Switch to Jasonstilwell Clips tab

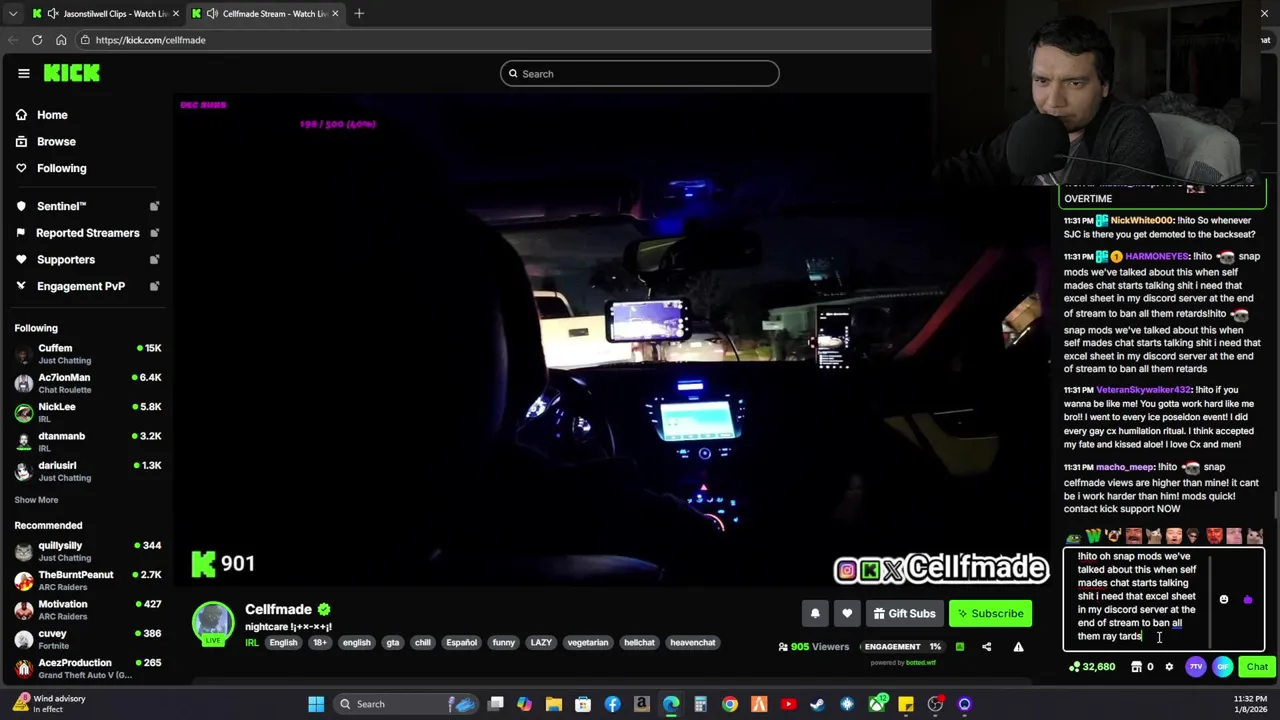105,13
